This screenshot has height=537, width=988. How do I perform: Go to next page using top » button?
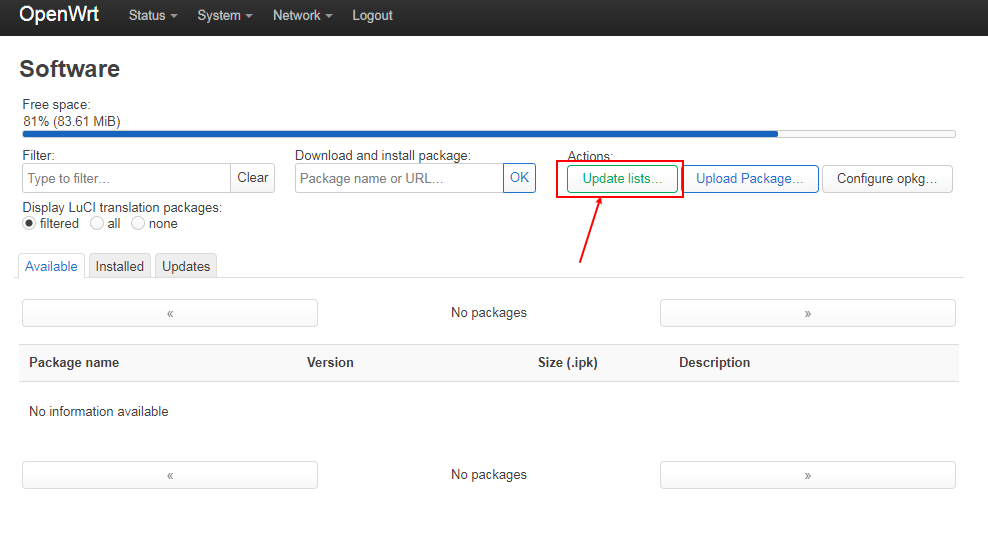[x=807, y=313]
